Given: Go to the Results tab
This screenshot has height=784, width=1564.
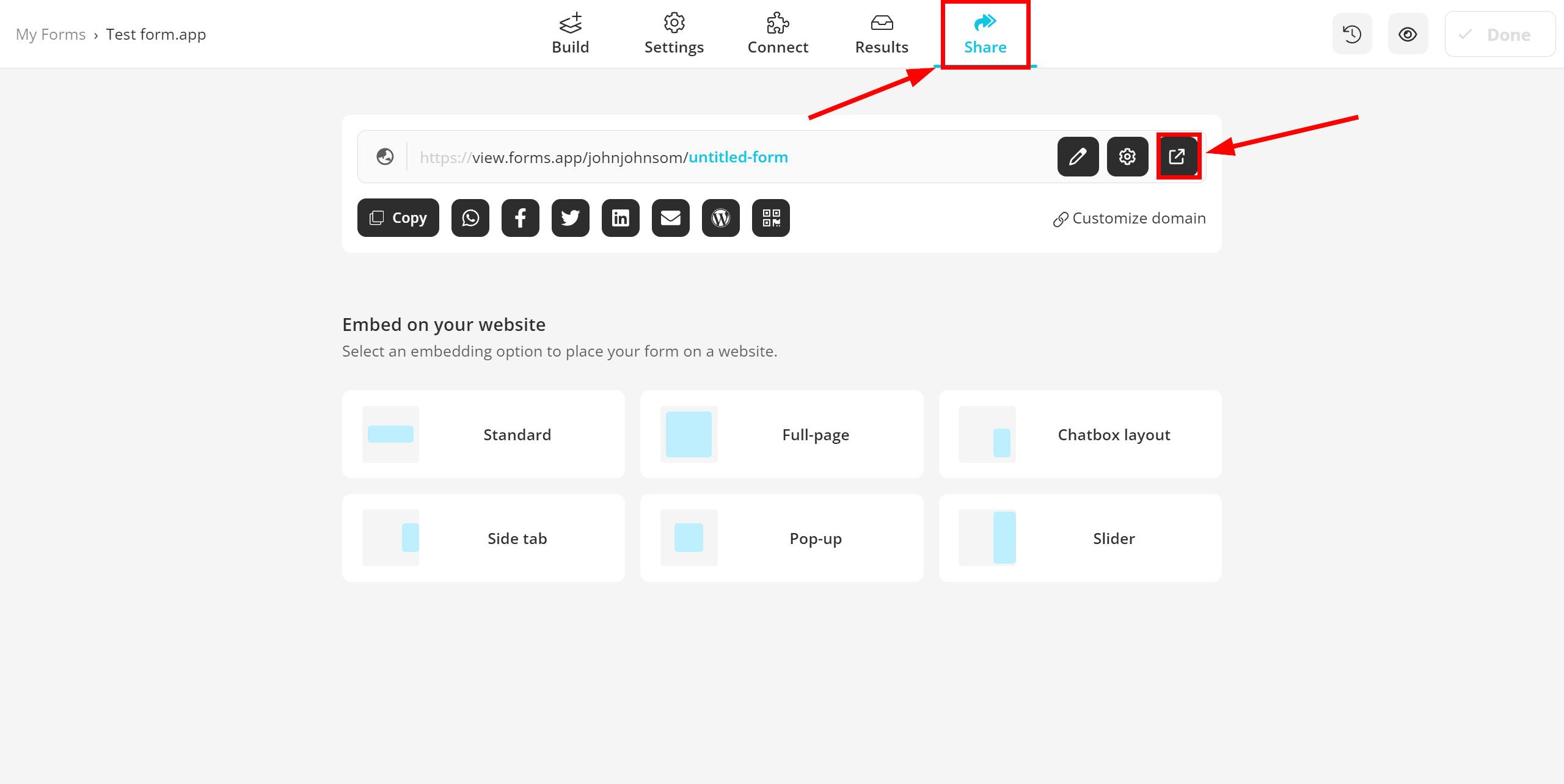Looking at the screenshot, I should pos(882,34).
